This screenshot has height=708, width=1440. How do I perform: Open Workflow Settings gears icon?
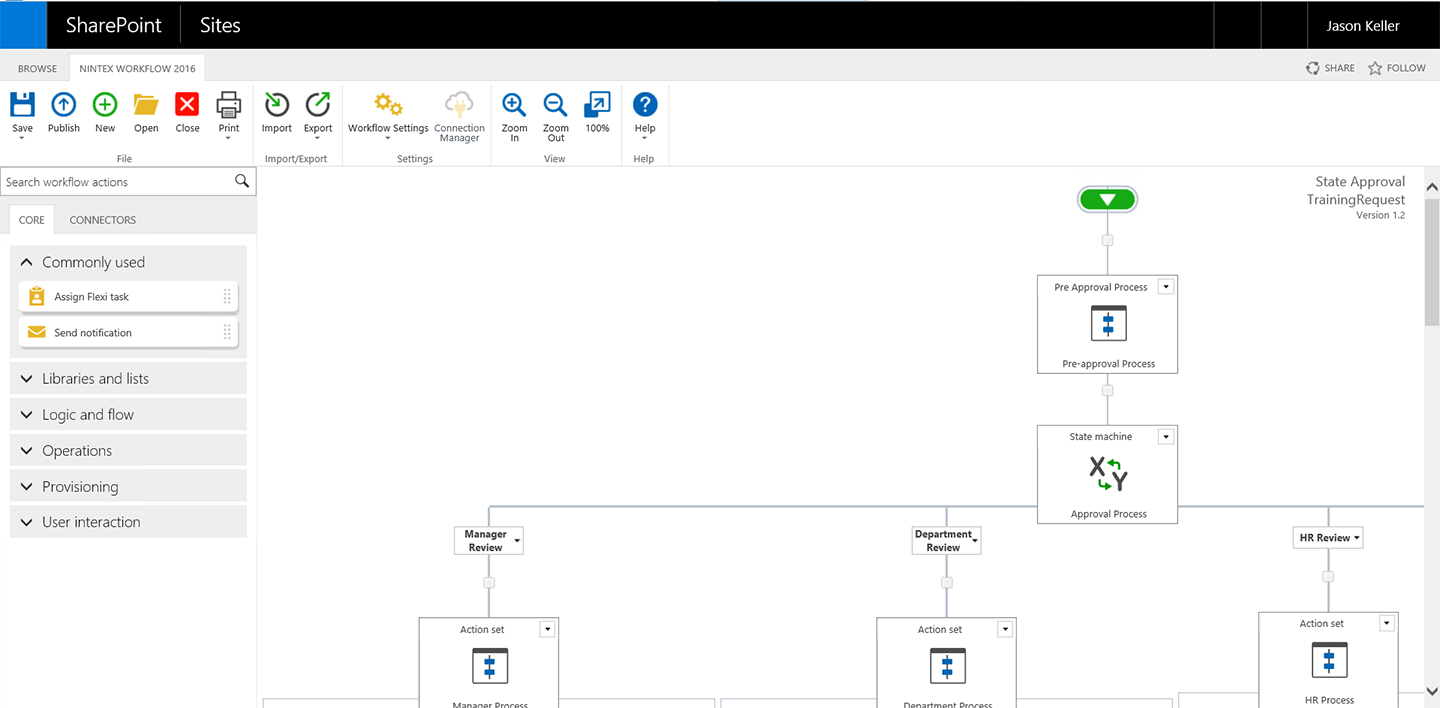tap(388, 104)
